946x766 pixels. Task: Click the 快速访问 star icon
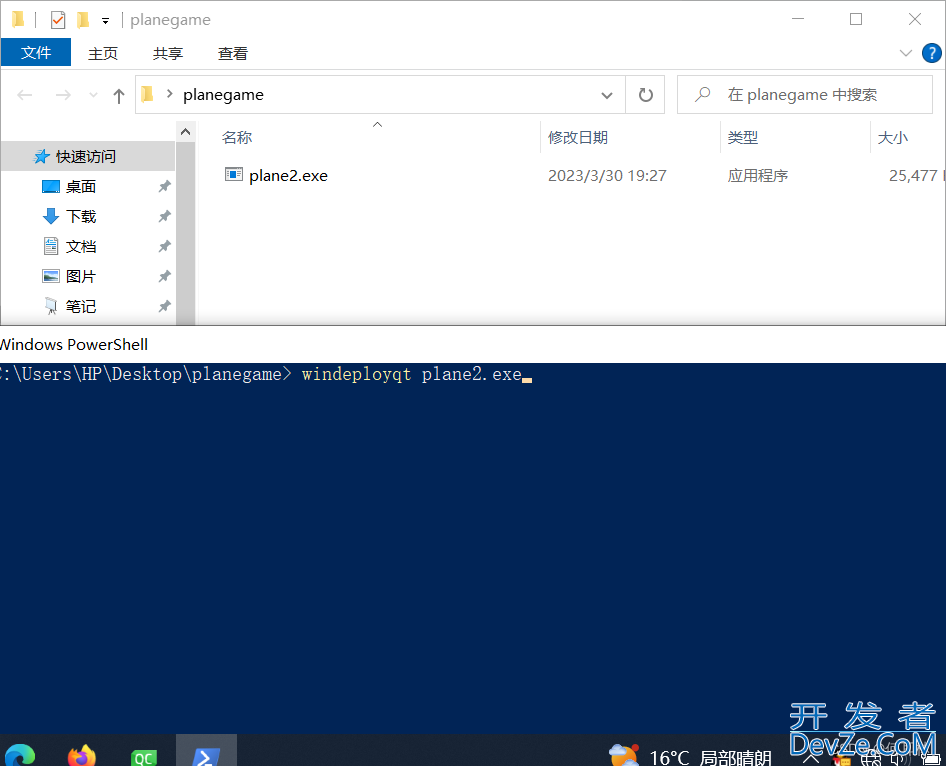point(41,156)
